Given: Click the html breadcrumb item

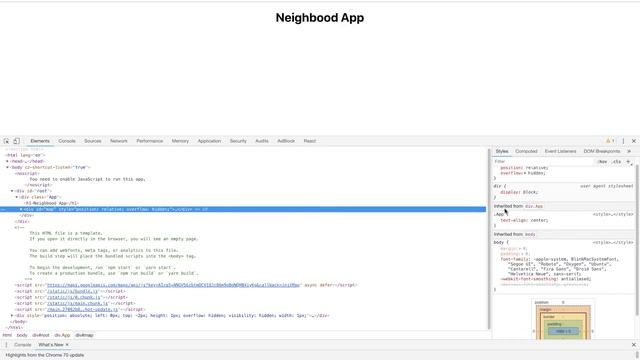Looking at the screenshot, I should click(x=7, y=335).
